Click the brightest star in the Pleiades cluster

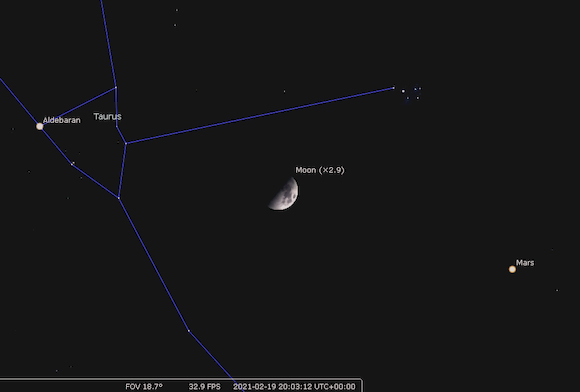click(x=403, y=91)
